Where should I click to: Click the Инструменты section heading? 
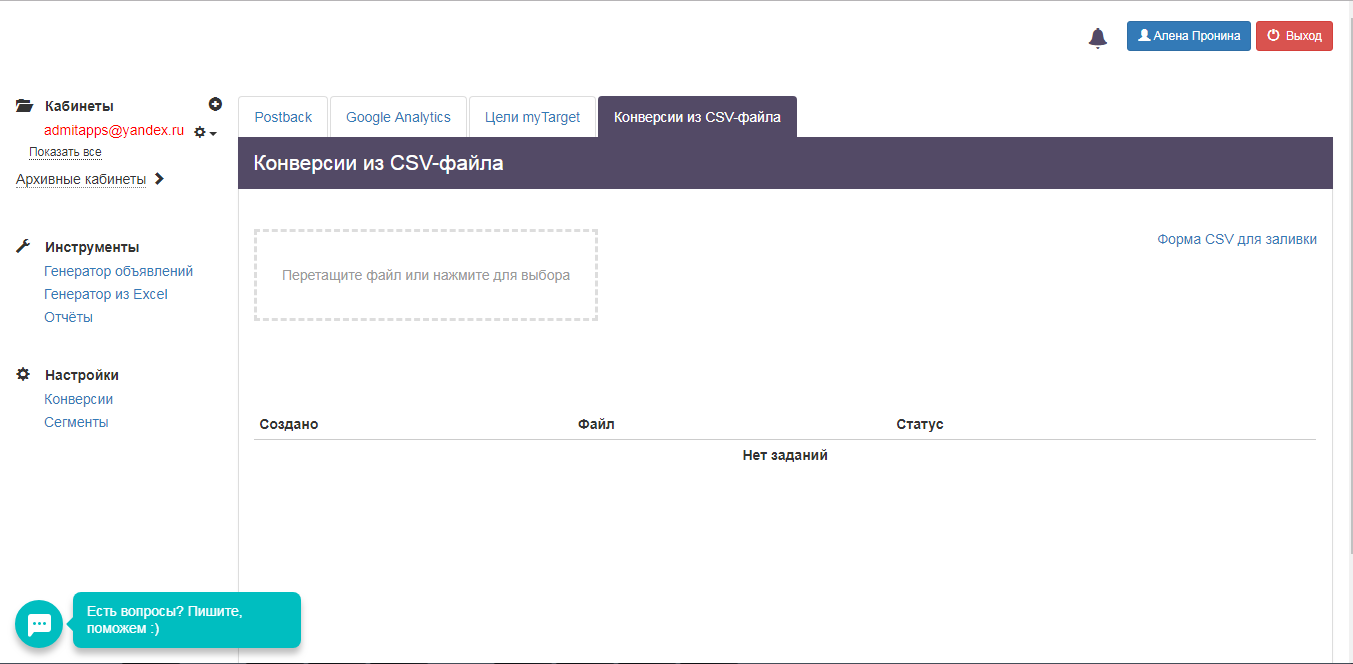pos(92,247)
